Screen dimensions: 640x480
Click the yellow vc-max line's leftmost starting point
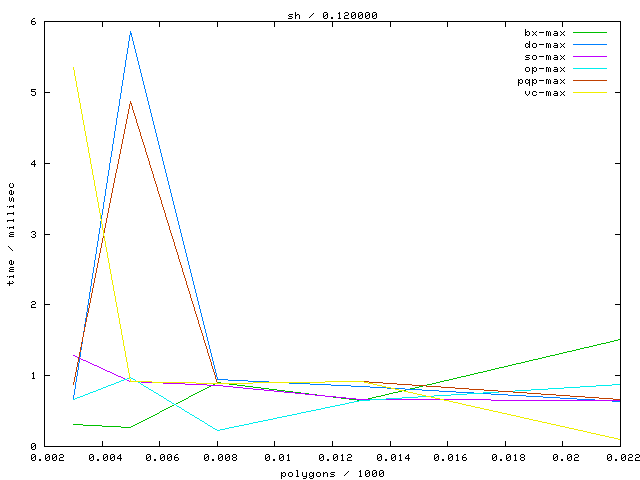point(74,67)
